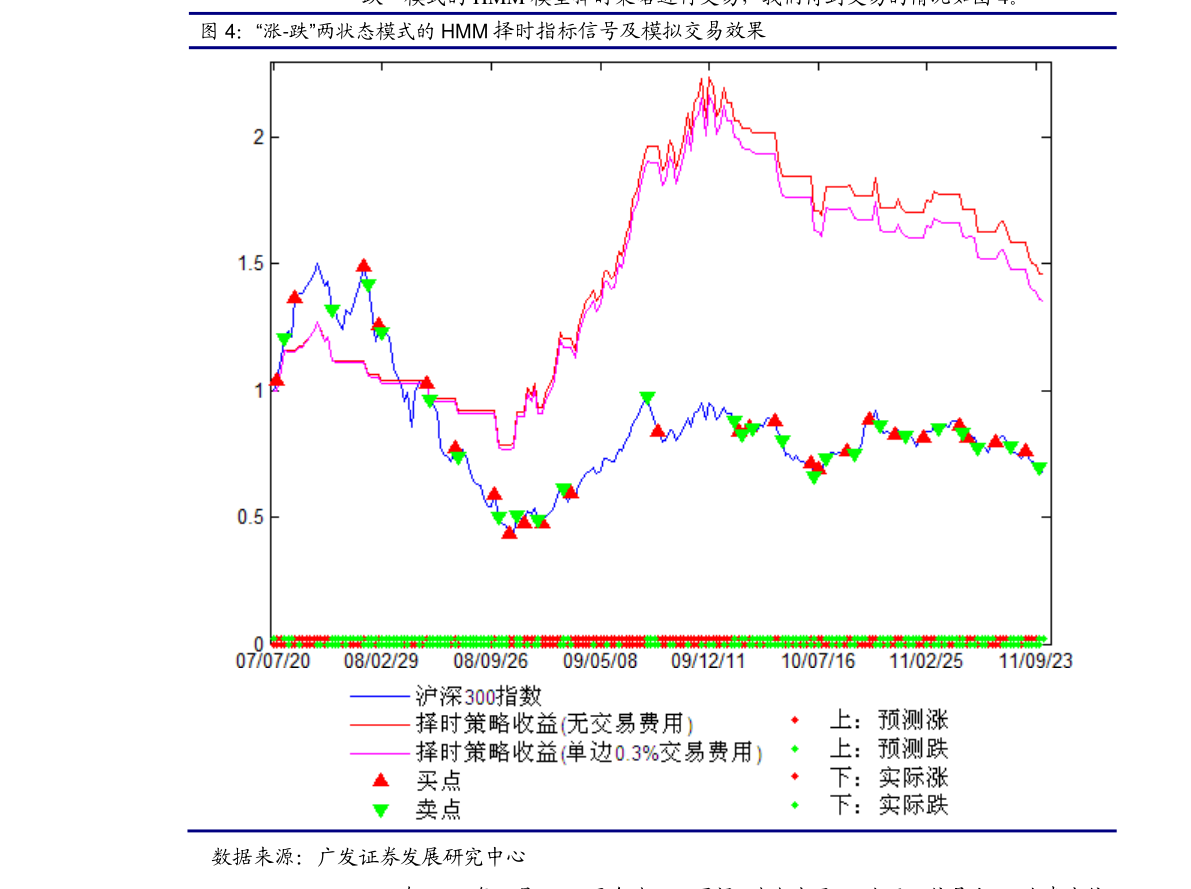Select the 择时策略收益(单边0.3%交易费用) legend label

[x=588, y=752]
